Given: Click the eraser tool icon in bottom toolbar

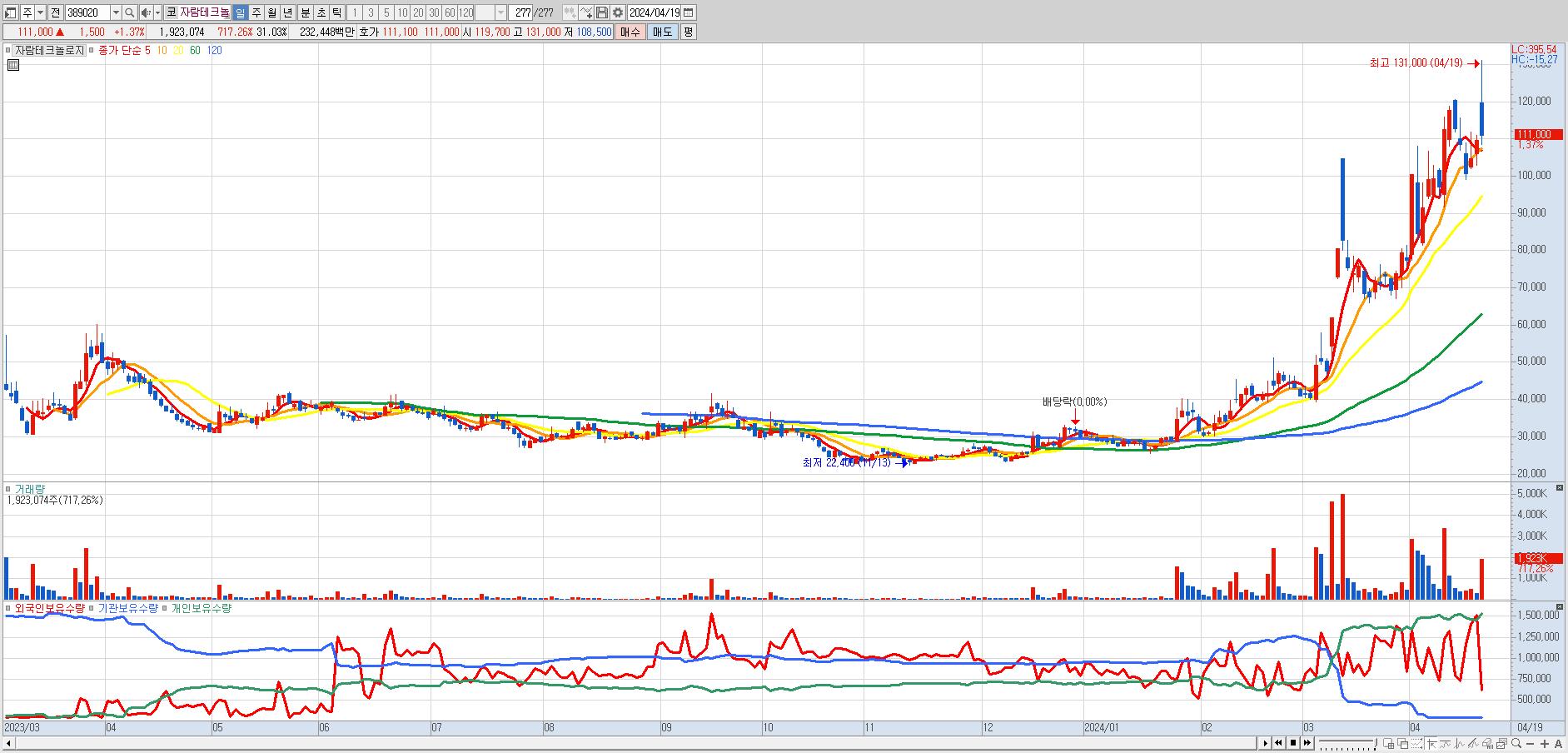Looking at the screenshot, I should tap(1487, 743).
